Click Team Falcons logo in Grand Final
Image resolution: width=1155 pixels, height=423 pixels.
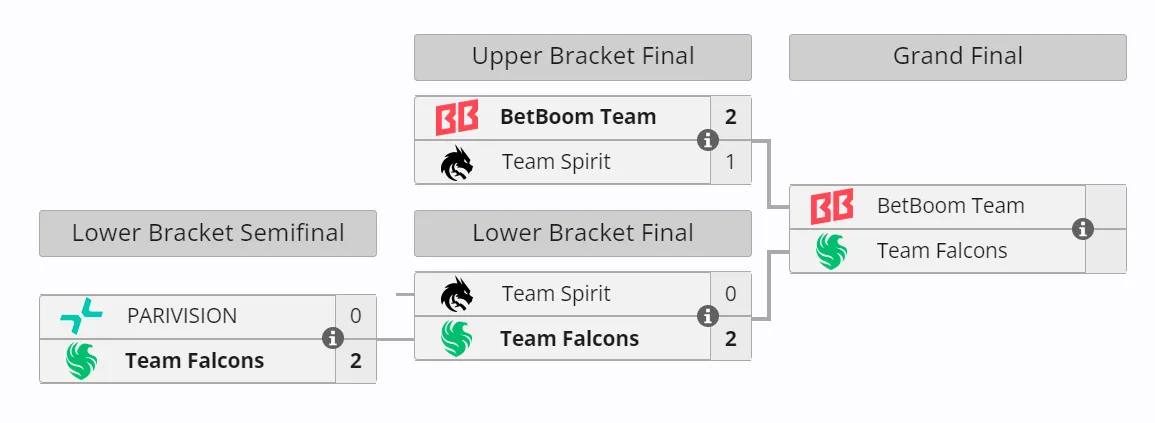832,251
